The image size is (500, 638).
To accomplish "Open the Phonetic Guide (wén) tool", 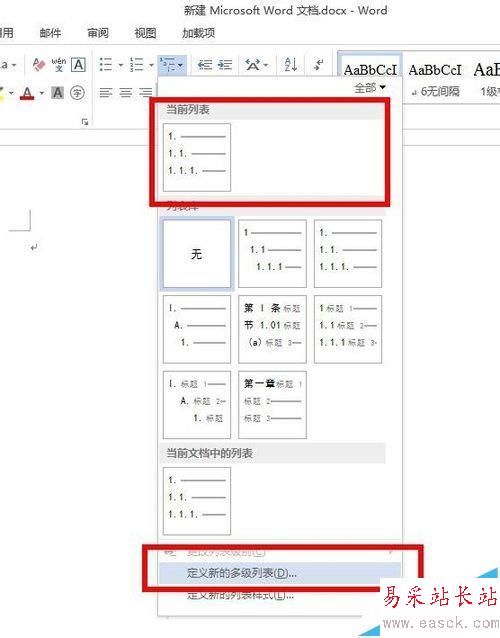I will pyautogui.click(x=59, y=65).
